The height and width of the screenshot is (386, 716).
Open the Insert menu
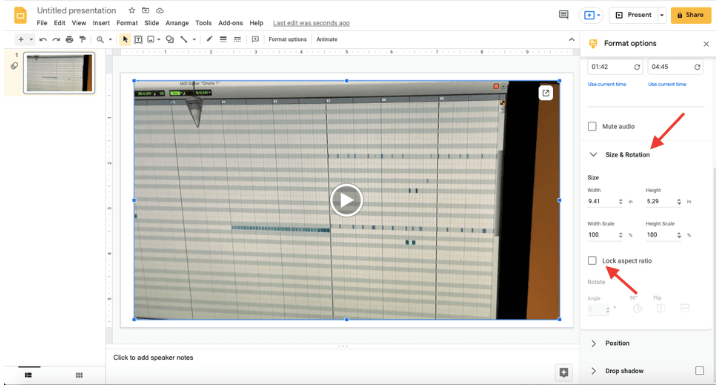pos(101,23)
